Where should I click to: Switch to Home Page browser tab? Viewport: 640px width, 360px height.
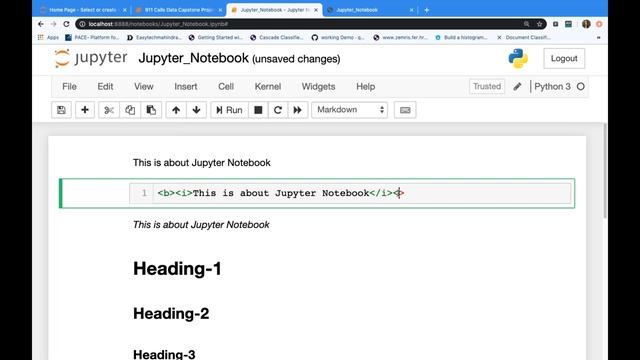(x=83, y=10)
